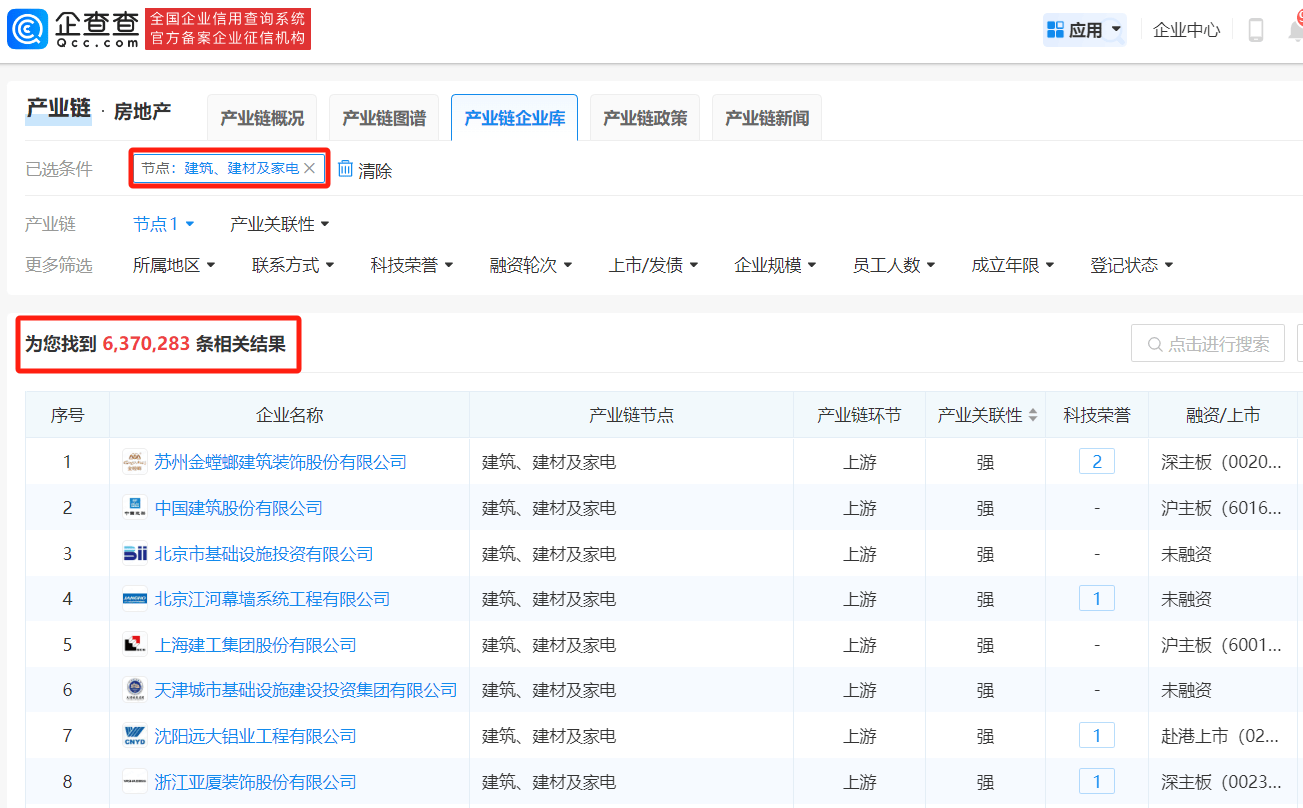This screenshot has width=1303, height=808.
Task: Open the notification bell
Action: point(1295,30)
